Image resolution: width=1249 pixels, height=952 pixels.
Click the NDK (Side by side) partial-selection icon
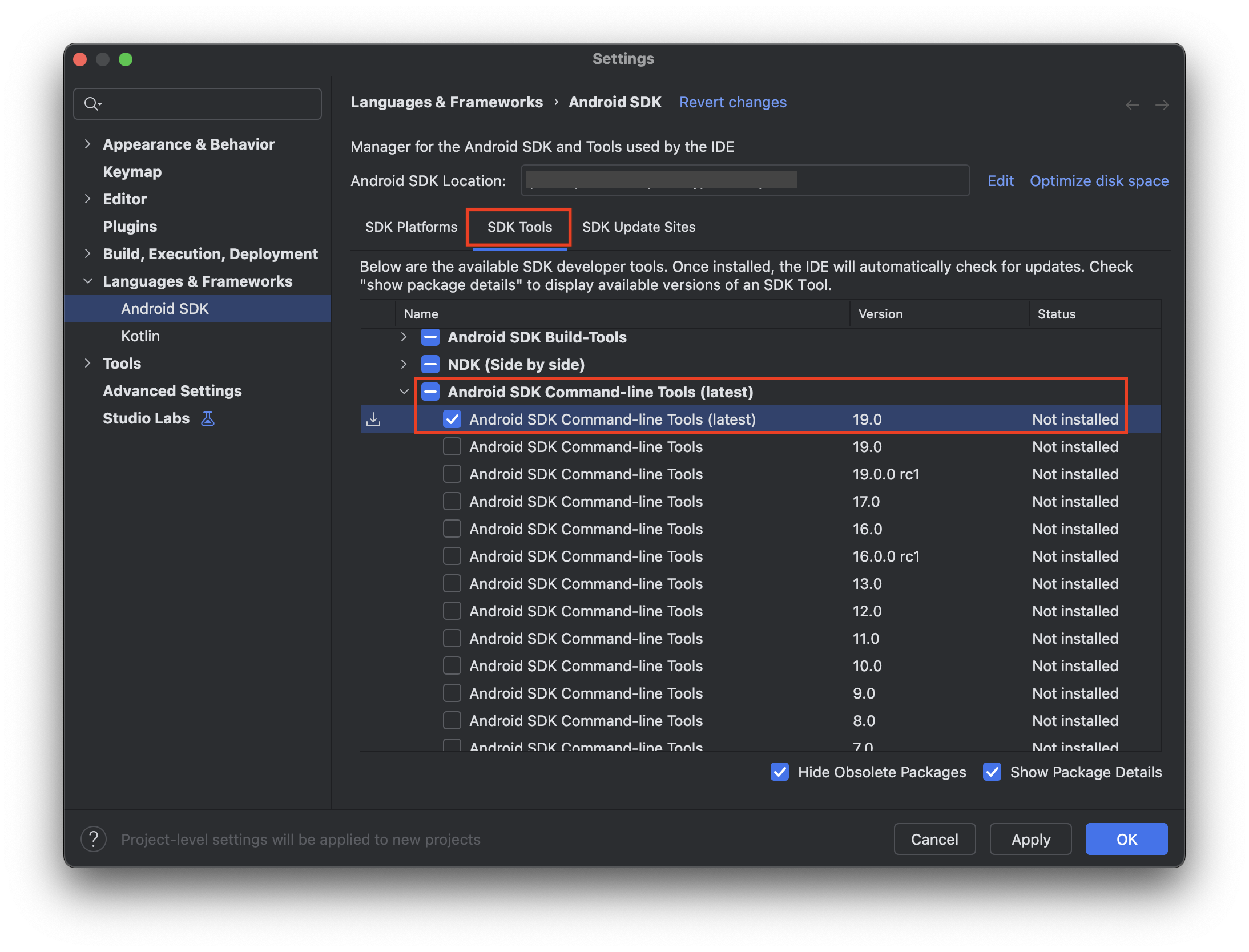tap(430, 365)
